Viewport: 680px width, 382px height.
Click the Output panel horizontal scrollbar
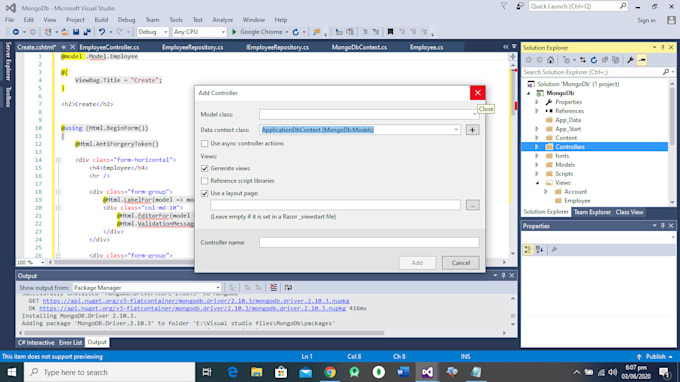coord(204,333)
